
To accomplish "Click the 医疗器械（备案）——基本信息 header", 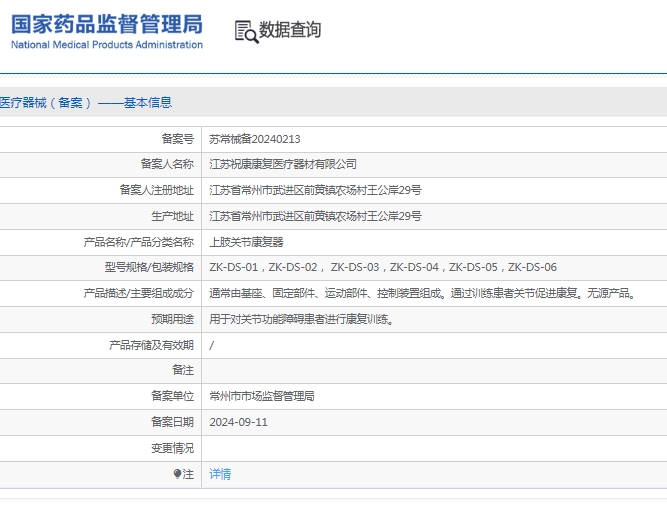I will click(x=86, y=103).
